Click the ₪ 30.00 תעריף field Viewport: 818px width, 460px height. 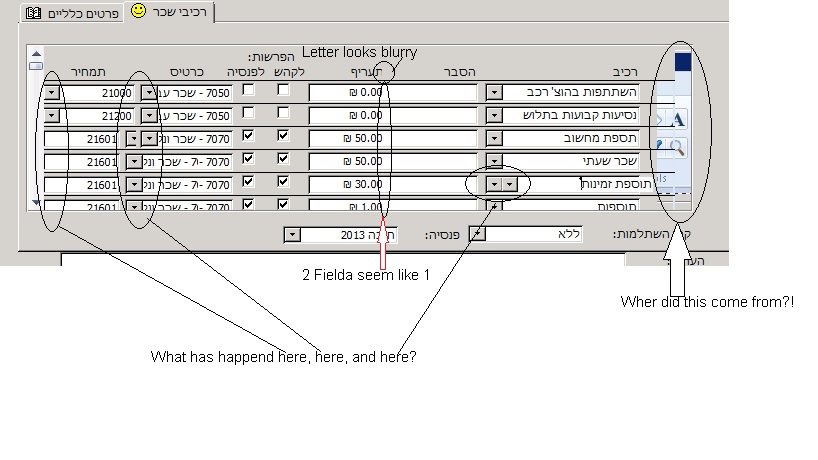pos(347,185)
